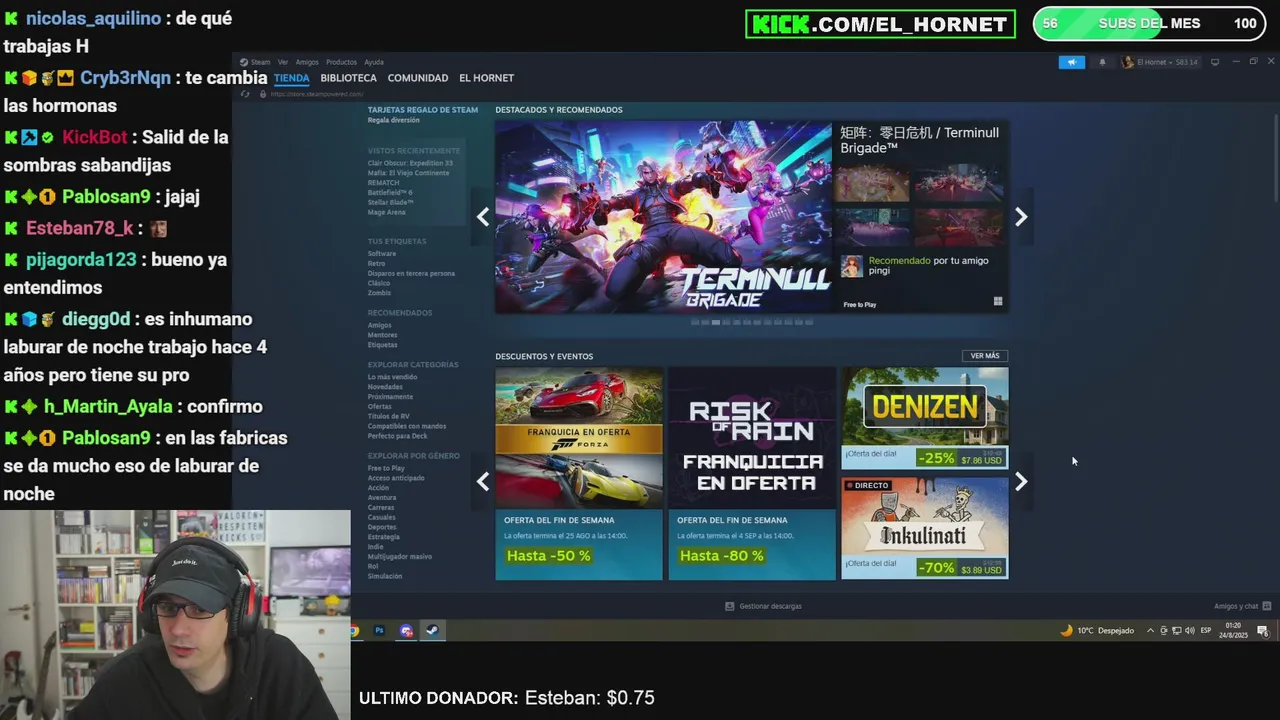Open the Steam notifications bell
Image resolution: width=1280 pixels, height=720 pixels.
click(x=1103, y=62)
